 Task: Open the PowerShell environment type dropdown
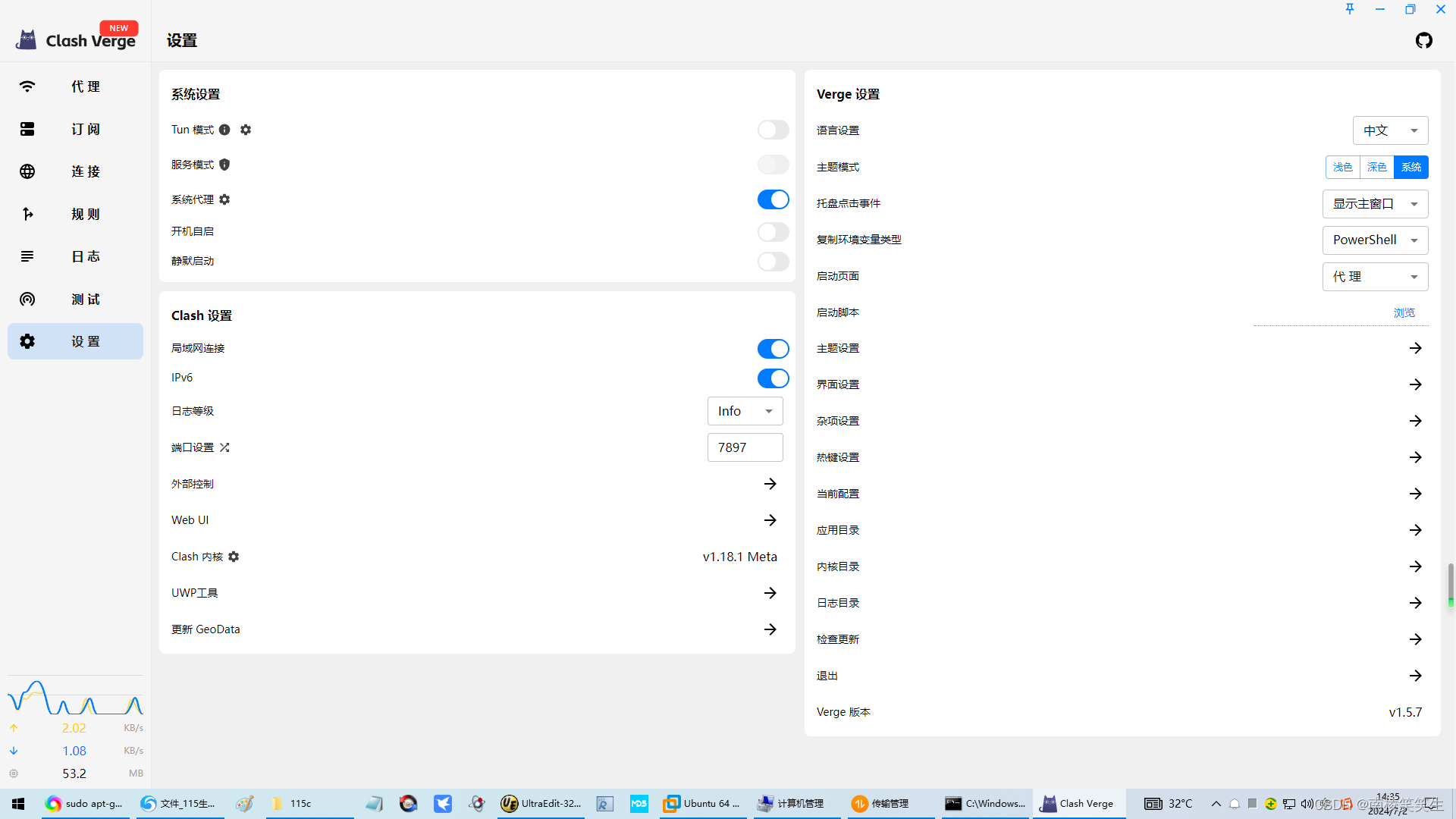[1375, 240]
